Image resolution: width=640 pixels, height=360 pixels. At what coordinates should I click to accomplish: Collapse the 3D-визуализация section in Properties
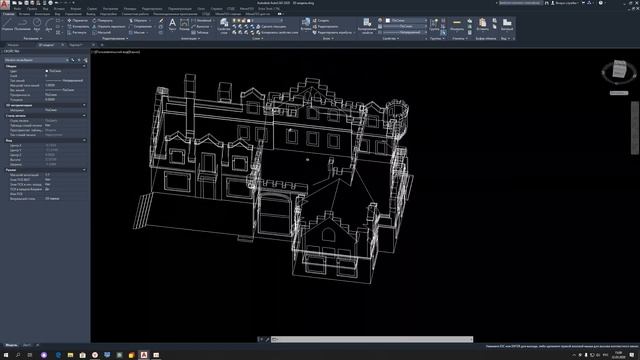84,105
